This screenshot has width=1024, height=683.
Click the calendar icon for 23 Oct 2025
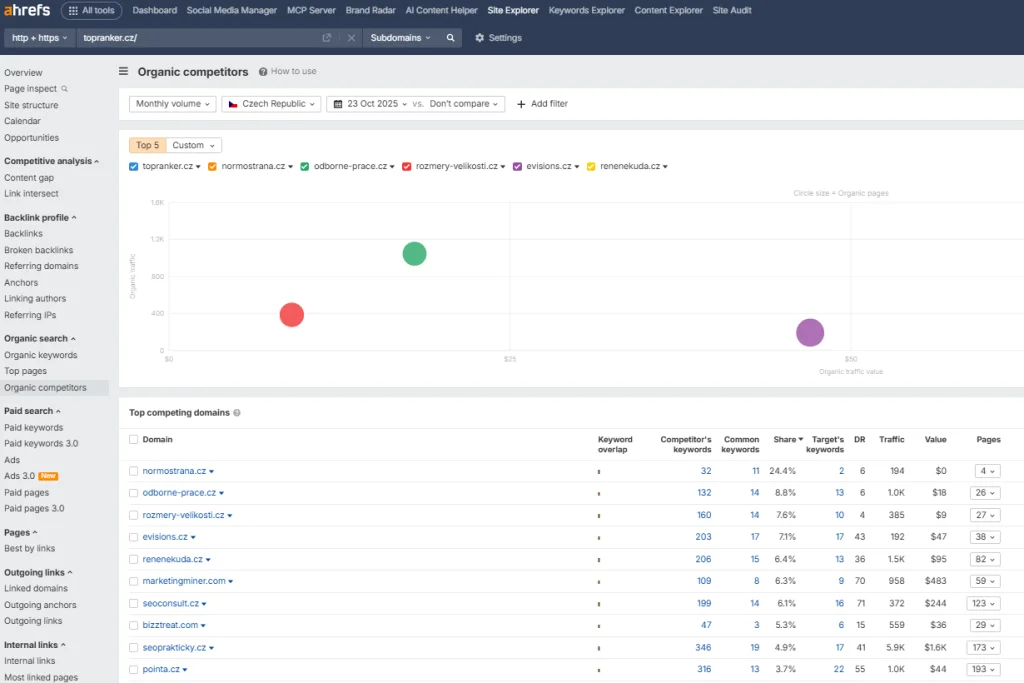(x=338, y=104)
